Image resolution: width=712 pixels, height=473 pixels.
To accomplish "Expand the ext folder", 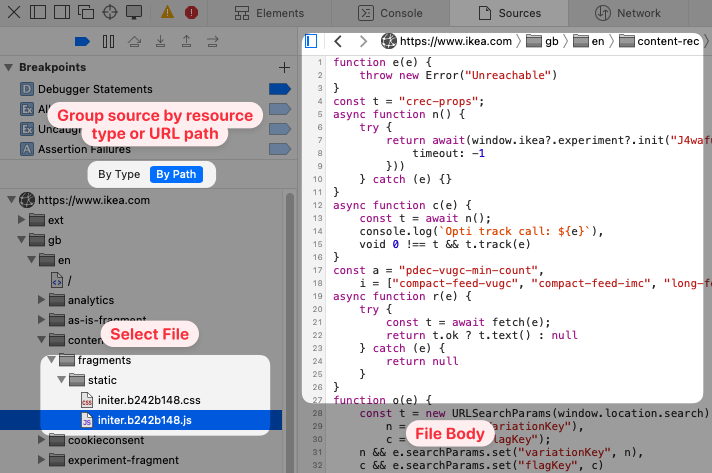I will (x=21, y=220).
